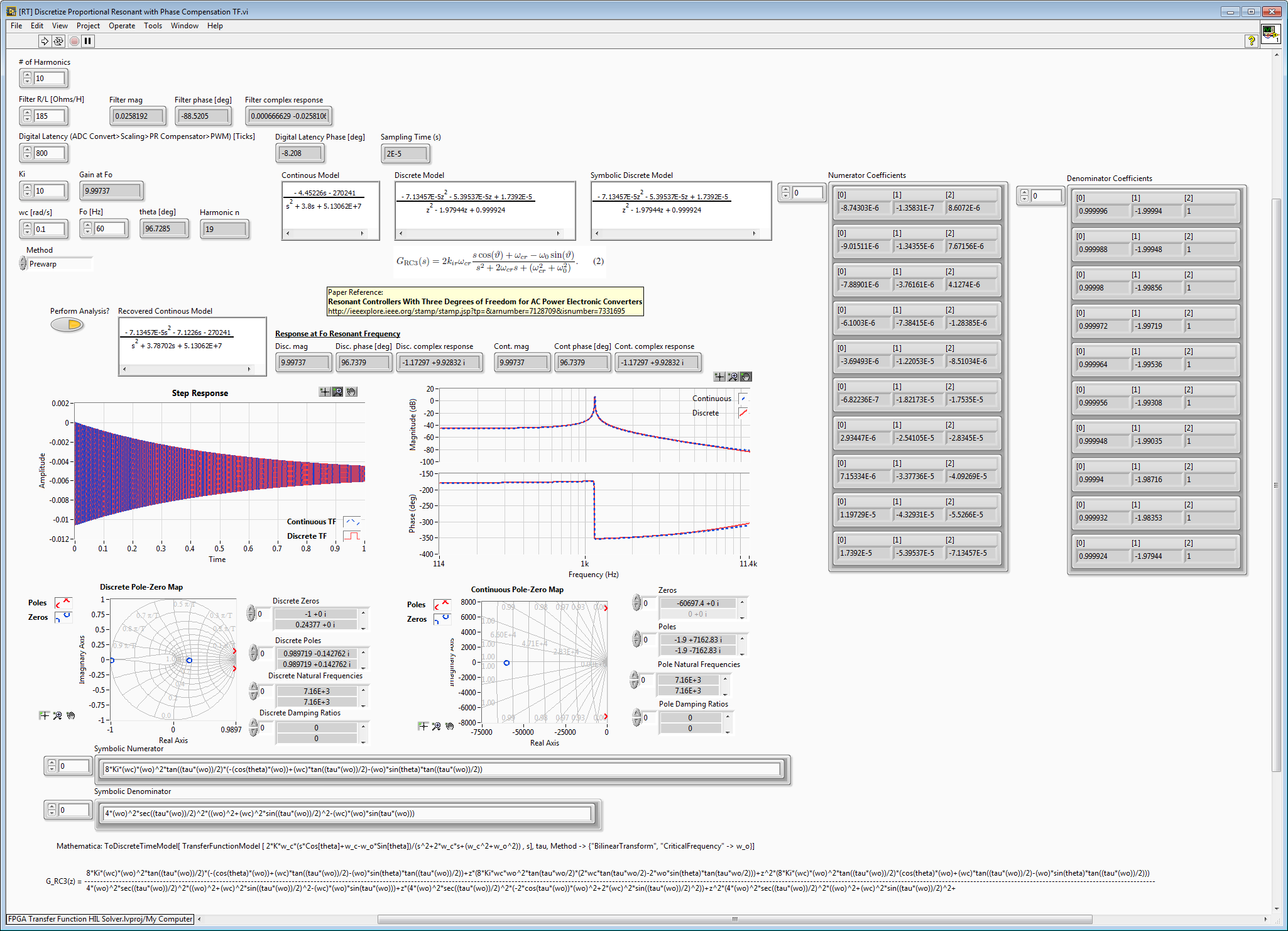
Task: Click Poles legend icon on Discrete map
Action: pyautogui.click(x=63, y=603)
